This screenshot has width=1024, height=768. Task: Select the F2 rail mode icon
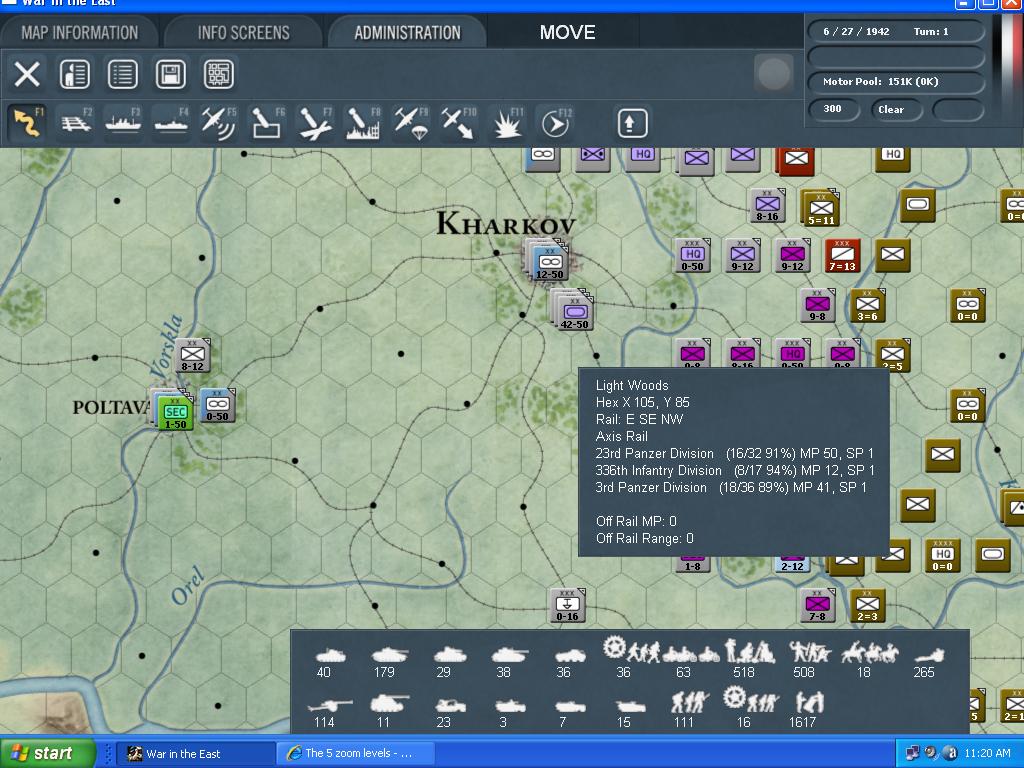[76, 123]
